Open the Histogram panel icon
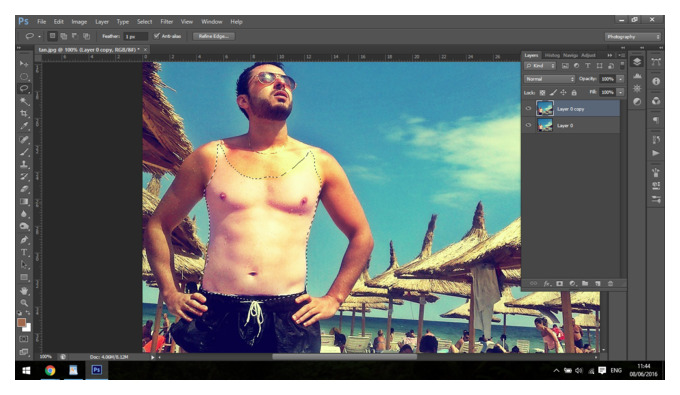 coord(637,76)
